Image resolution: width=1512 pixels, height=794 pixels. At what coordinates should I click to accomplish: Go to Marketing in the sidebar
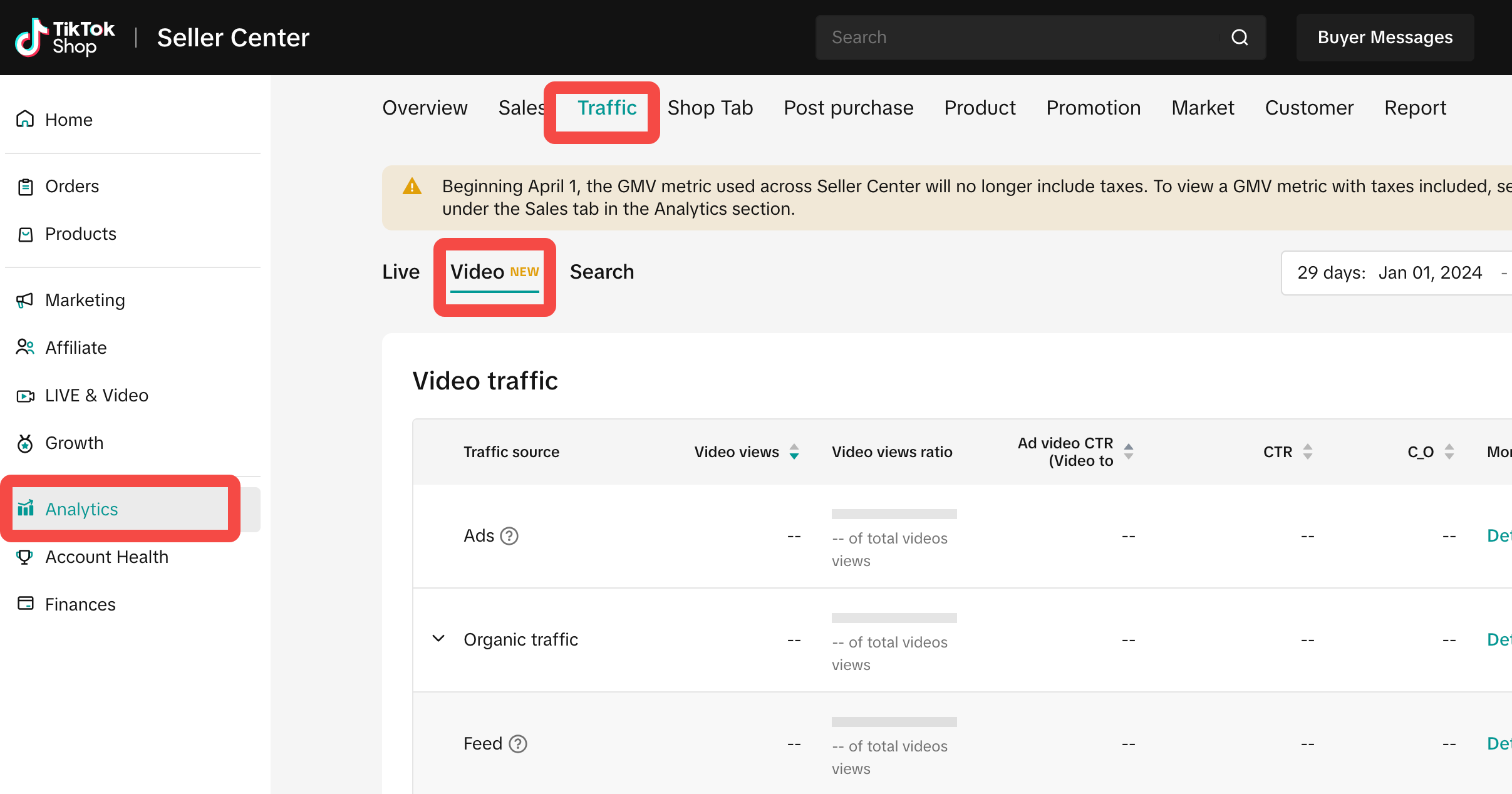[85, 300]
